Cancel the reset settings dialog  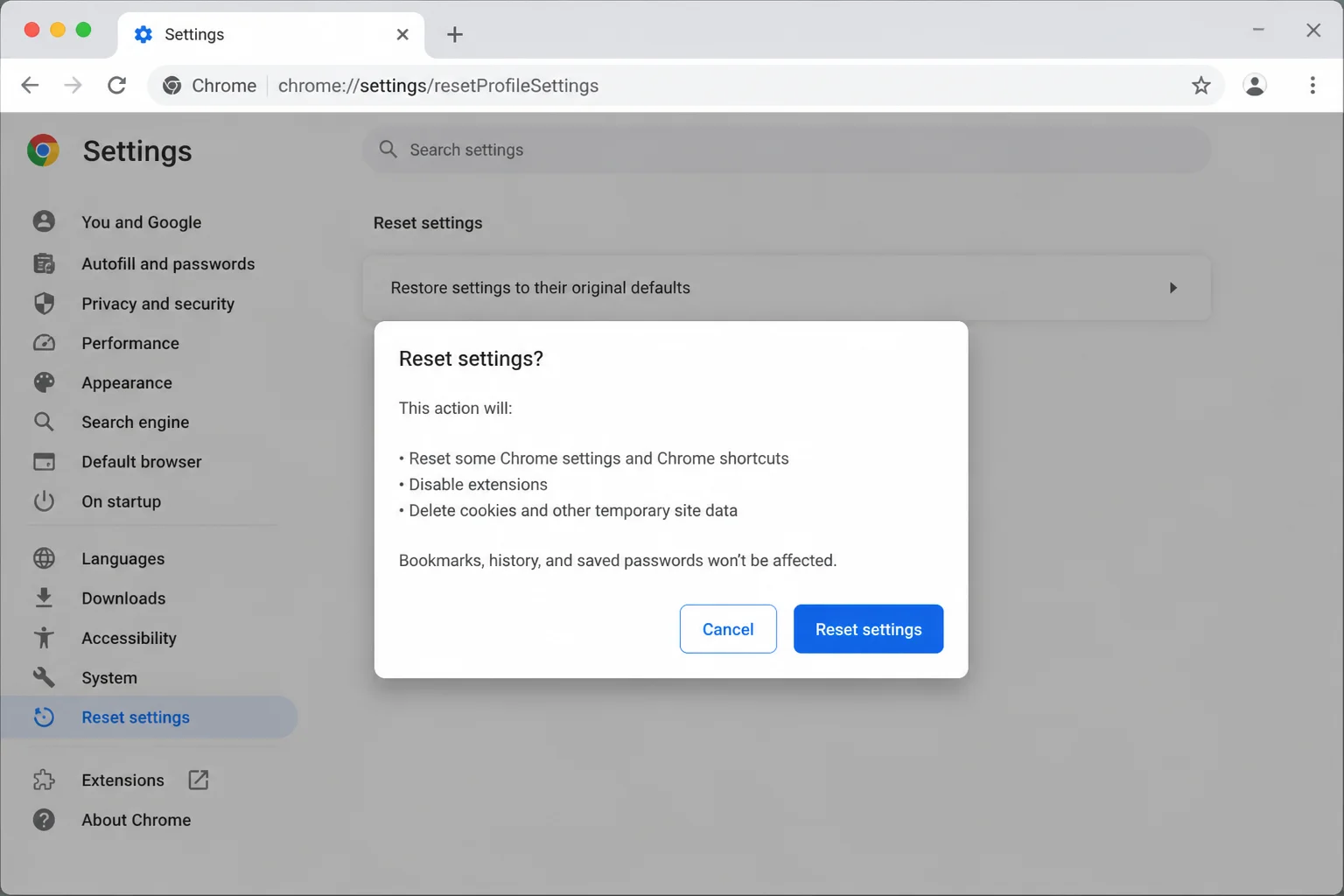coord(728,629)
